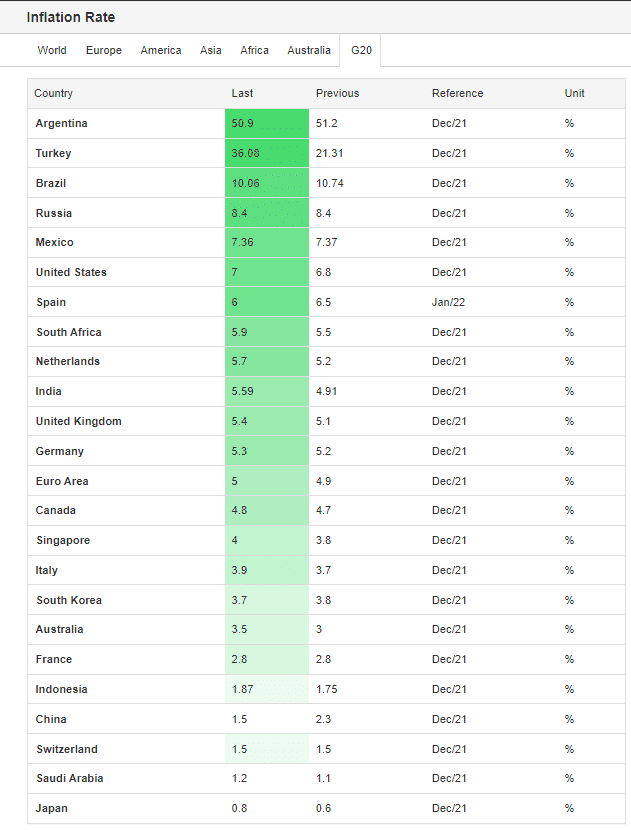This screenshot has width=631, height=830.
Task: Click the Inflation Rate heading
Action: 71,17
